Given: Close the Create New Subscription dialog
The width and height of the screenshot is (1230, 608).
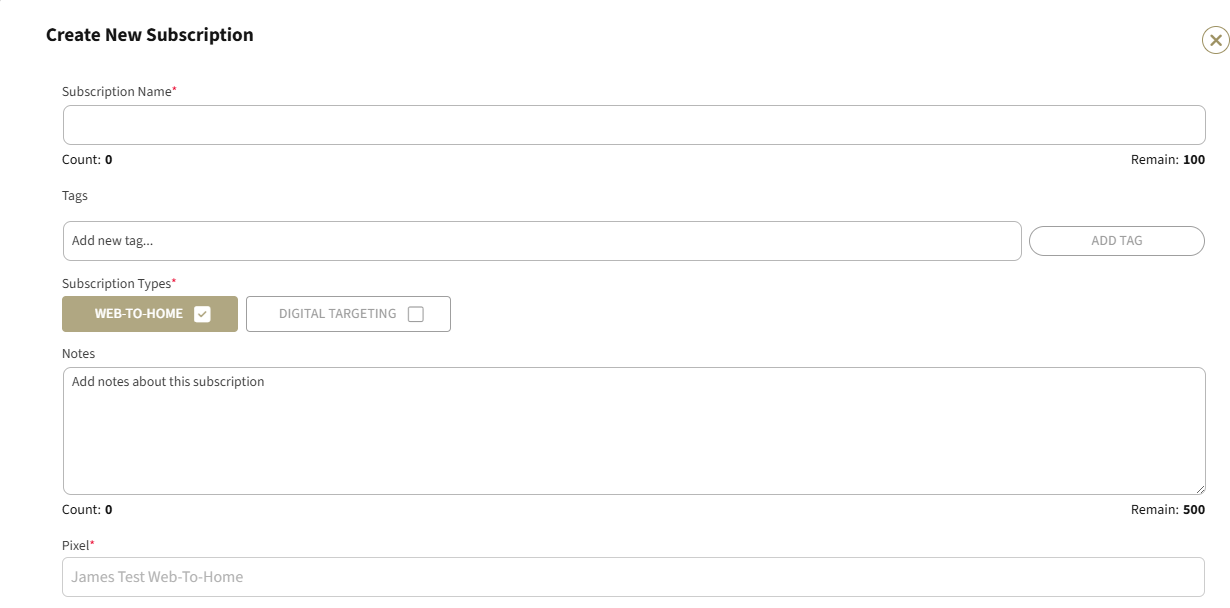Looking at the screenshot, I should click(x=1215, y=40).
